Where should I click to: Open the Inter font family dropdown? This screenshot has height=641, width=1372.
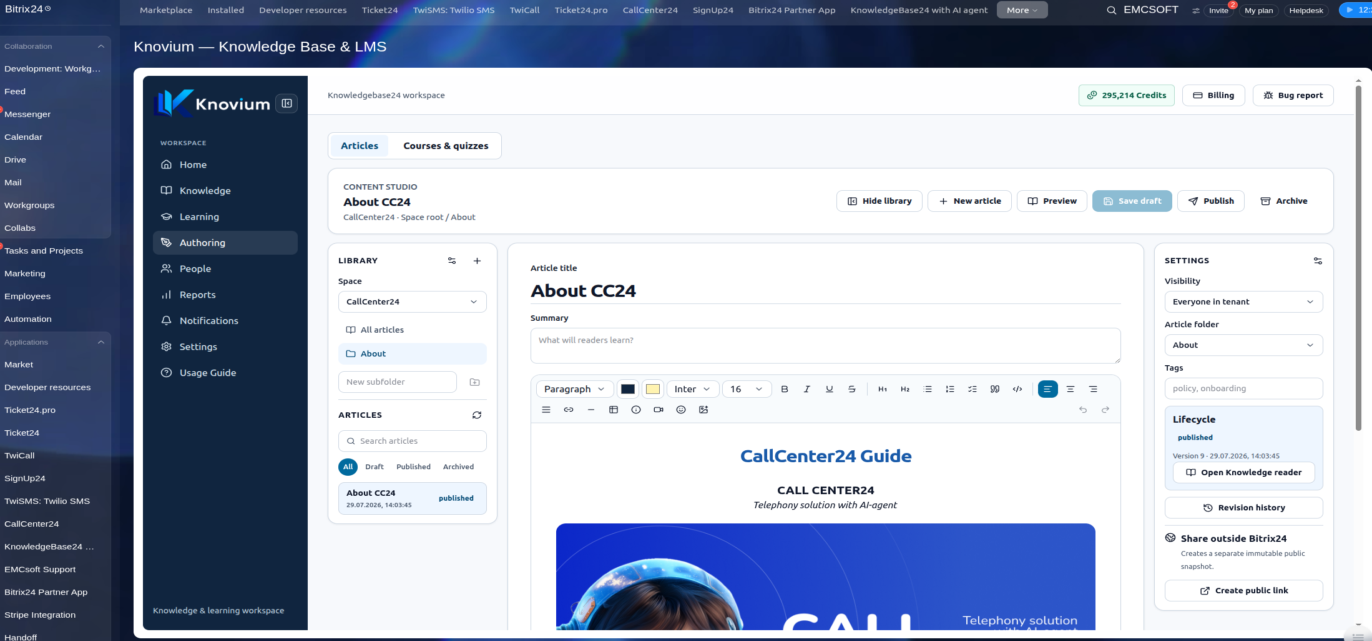[x=692, y=389]
